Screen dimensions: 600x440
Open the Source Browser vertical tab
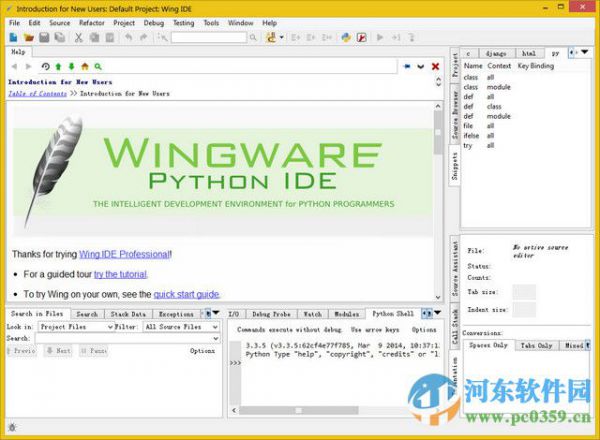[x=455, y=115]
